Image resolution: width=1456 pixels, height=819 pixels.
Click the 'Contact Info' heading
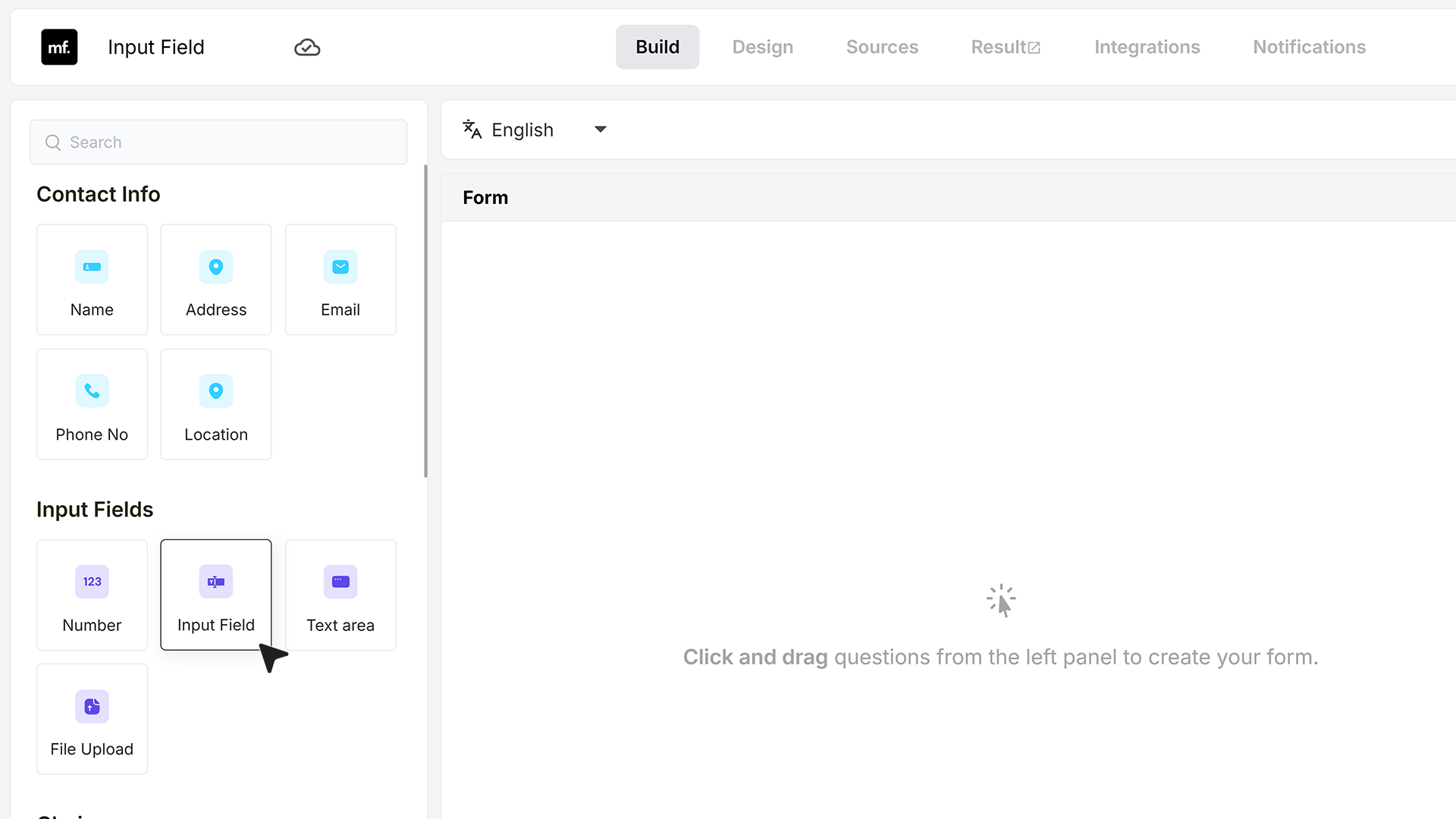click(99, 194)
